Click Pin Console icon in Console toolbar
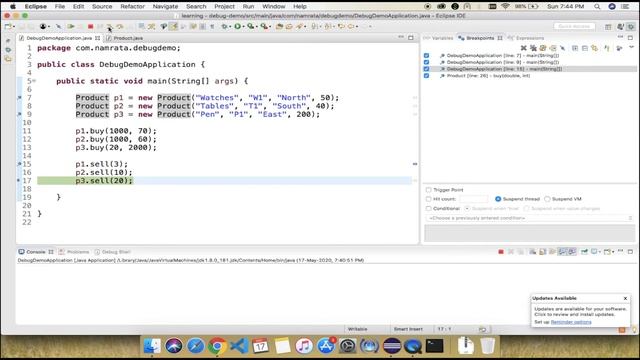The width and height of the screenshot is (640, 360). (584, 252)
